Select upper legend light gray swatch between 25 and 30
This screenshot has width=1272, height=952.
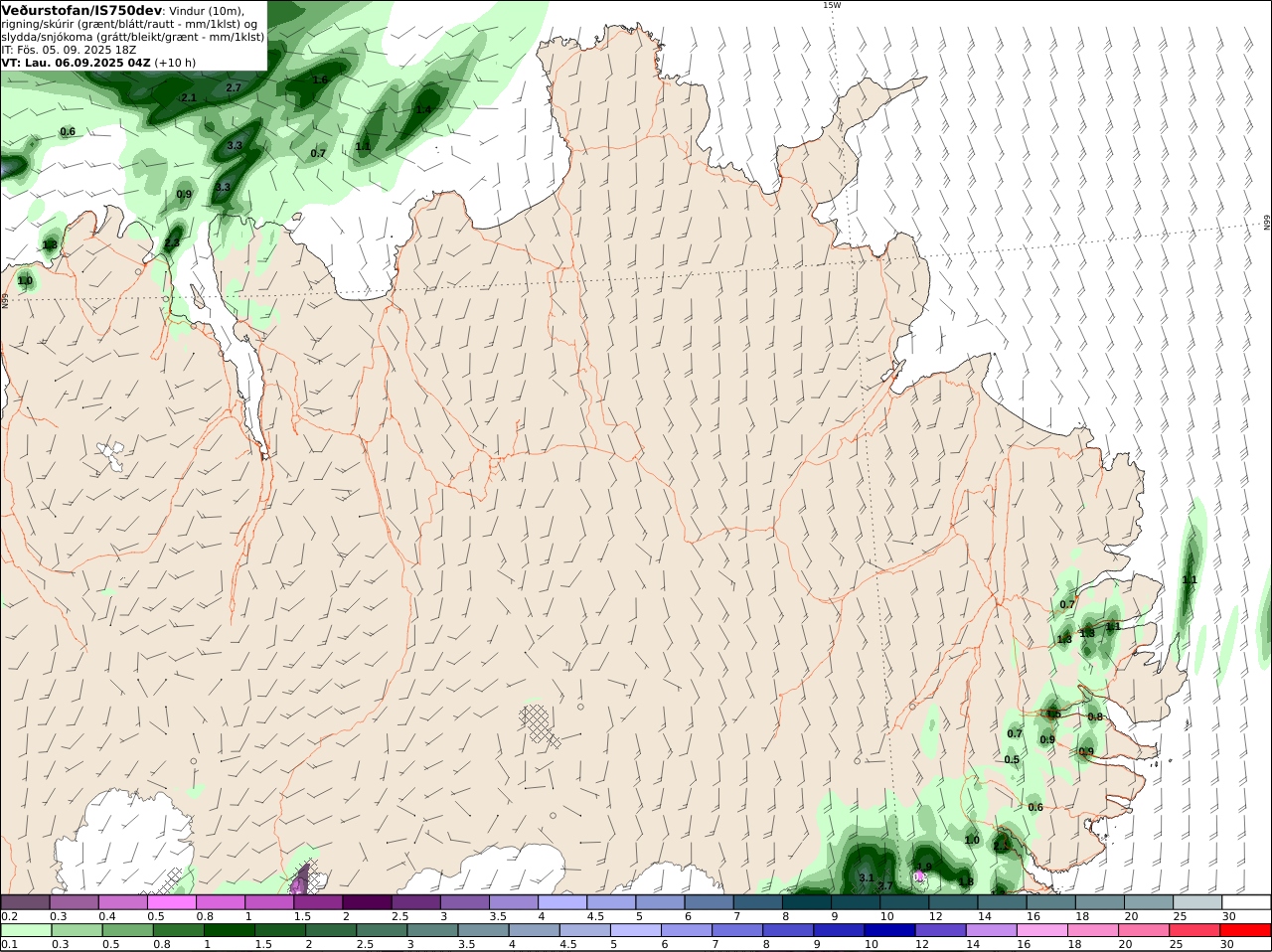(x=1196, y=902)
